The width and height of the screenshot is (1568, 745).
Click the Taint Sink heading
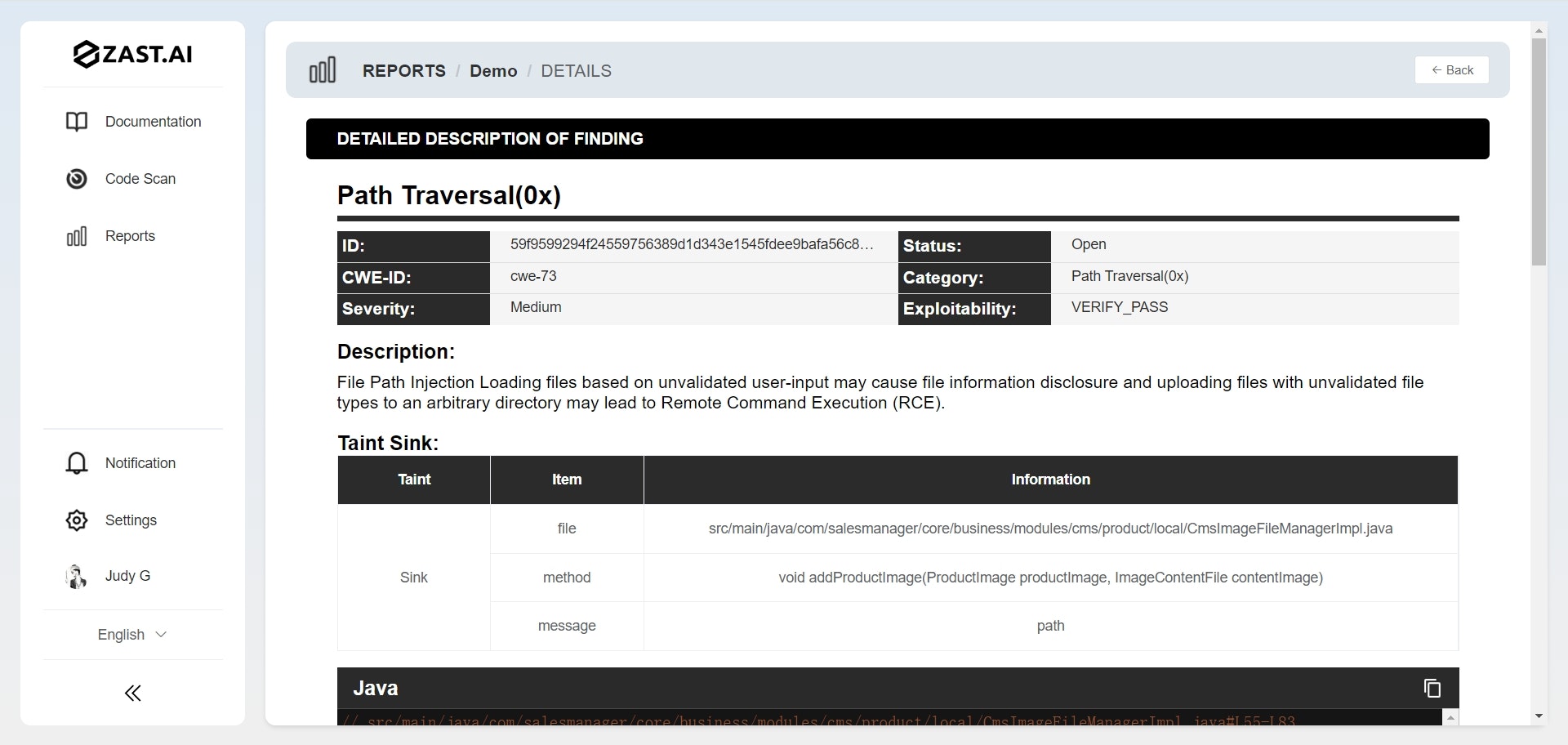[388, 443]
